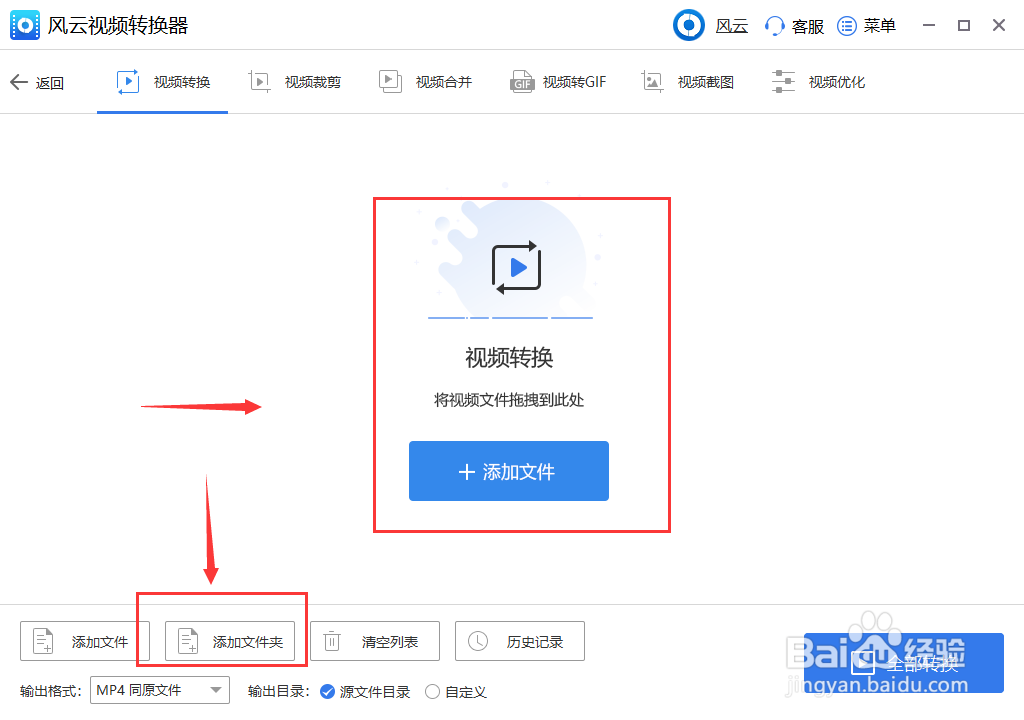Click the GIF file icon

(522, 82)
